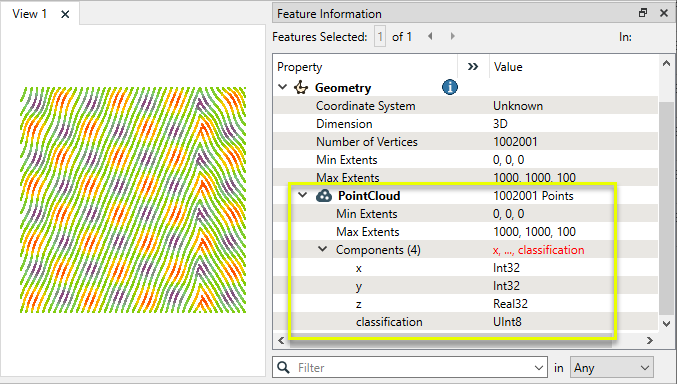The image size is (677, 384).
Task: Click the vertical scrollbar down arrow
Action: (x=666, y=324)
